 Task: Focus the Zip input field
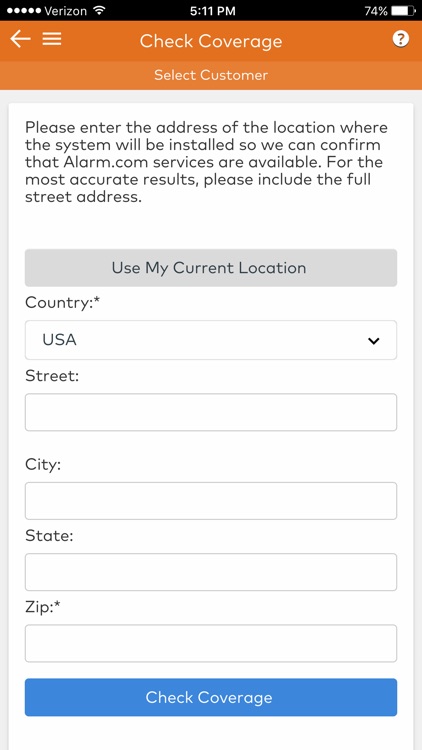tap(211, 643)
